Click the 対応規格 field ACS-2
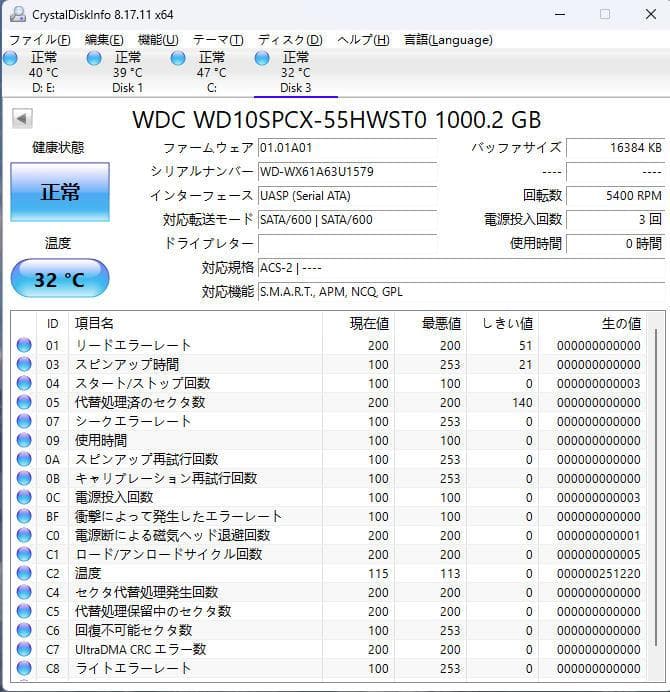This screenshot has height=692, width=670. [461, 267]
